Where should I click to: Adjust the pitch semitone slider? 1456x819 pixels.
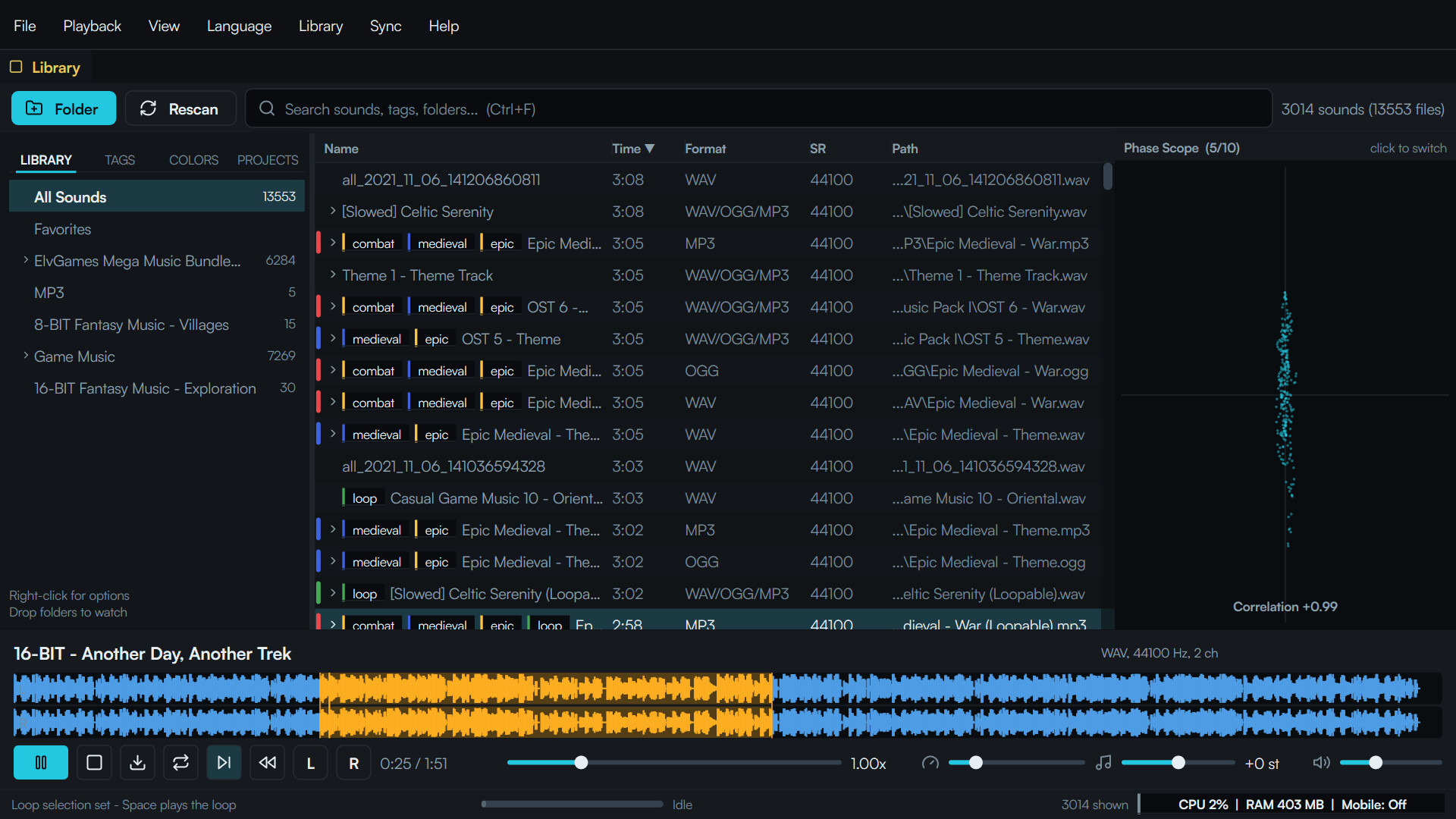click(x=1178, y=763)
